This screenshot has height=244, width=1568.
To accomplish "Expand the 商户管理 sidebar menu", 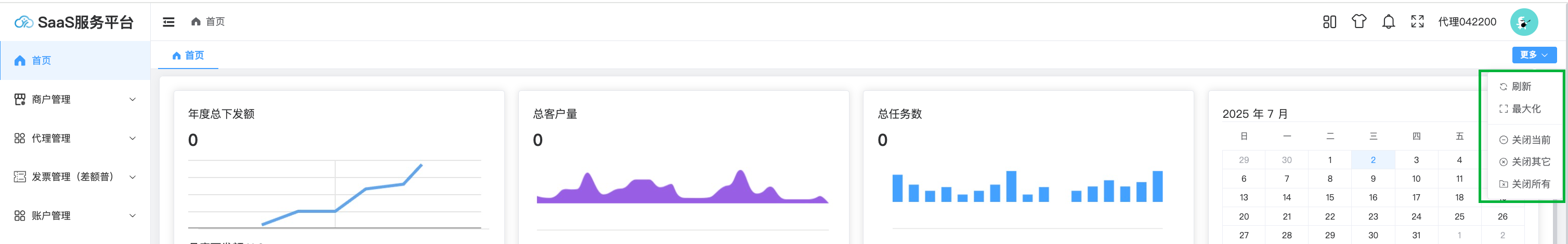I will coord(75,99).
